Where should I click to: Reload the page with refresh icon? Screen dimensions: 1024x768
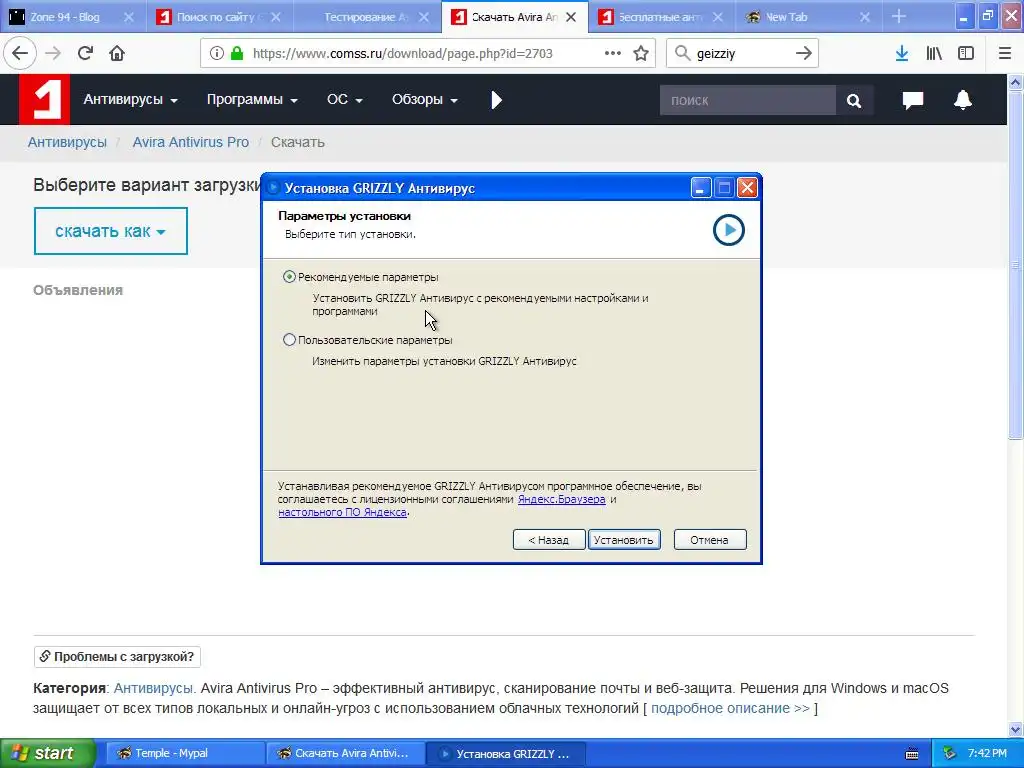[x=85, y=53]
